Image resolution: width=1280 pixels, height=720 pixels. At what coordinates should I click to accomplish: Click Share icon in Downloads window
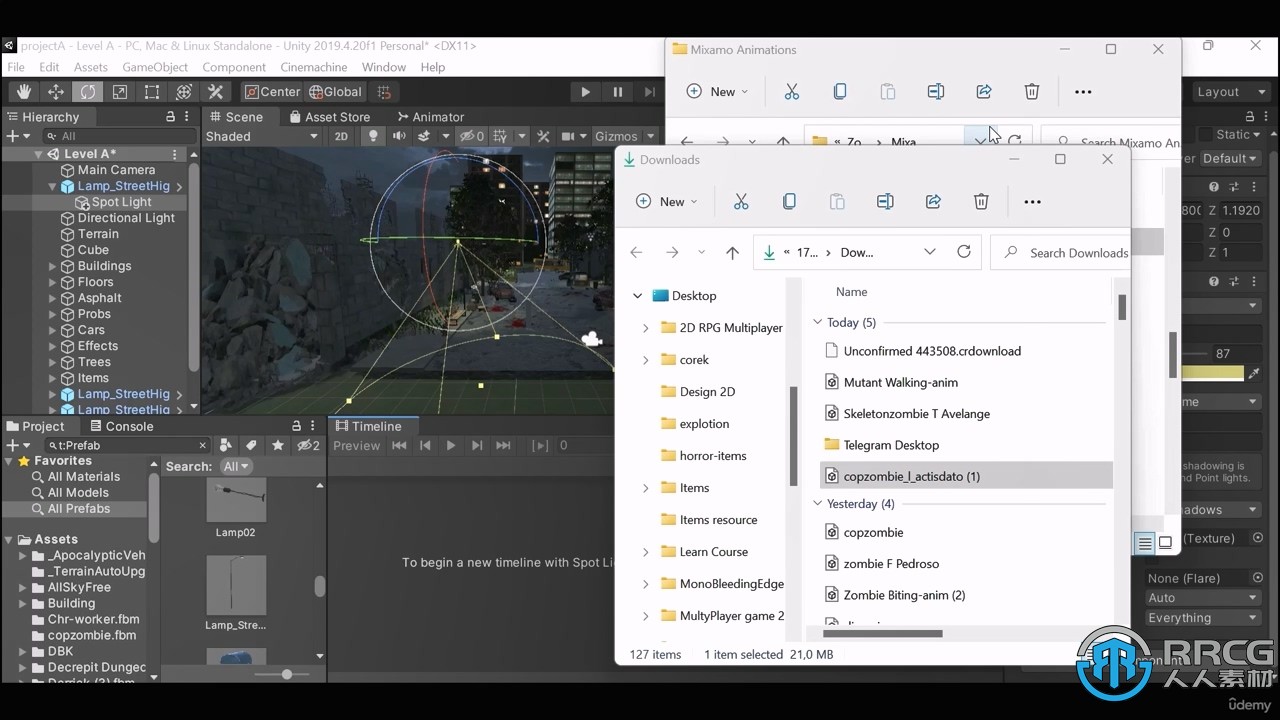coord(933,201)
